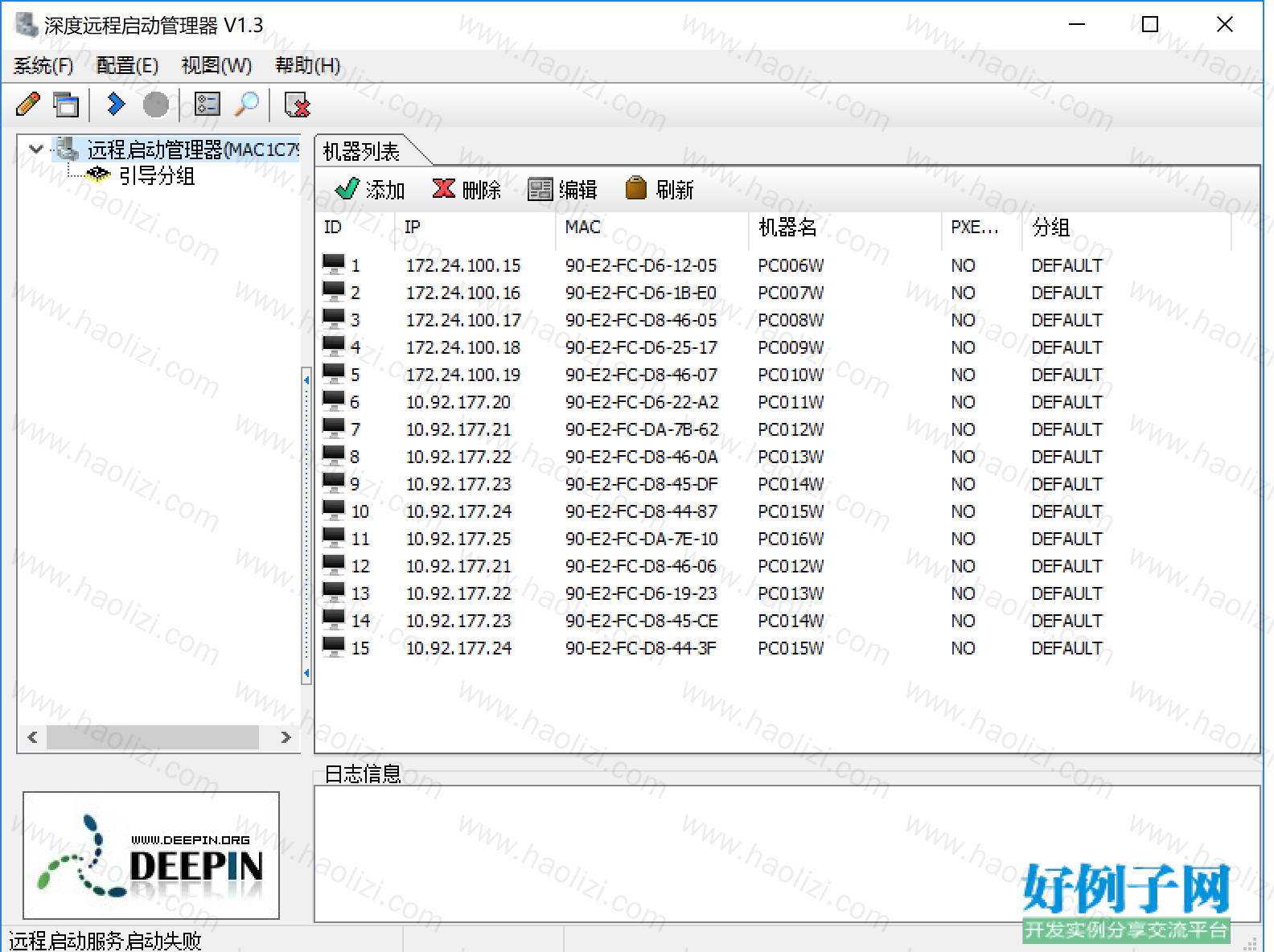Click computer icon of row ID 6
Viewport: 1274px width, 952px height.
pyautogui.click(x=334, y=400)
